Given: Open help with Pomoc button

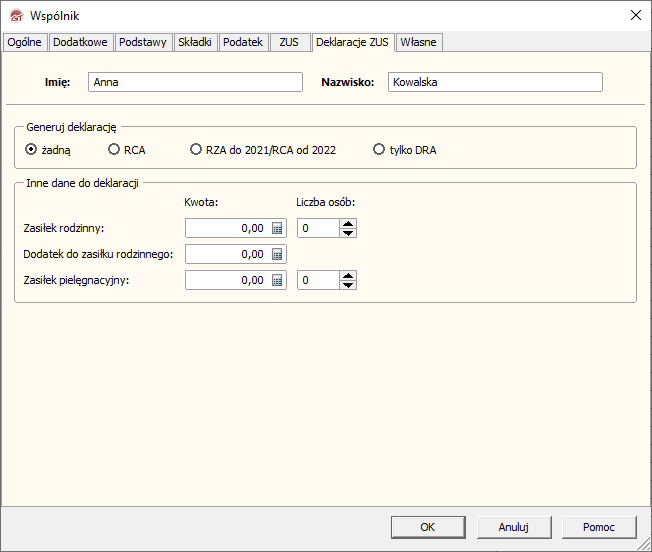Looking at the screenshot, I should pyautogui.click(x=599, y=527).
